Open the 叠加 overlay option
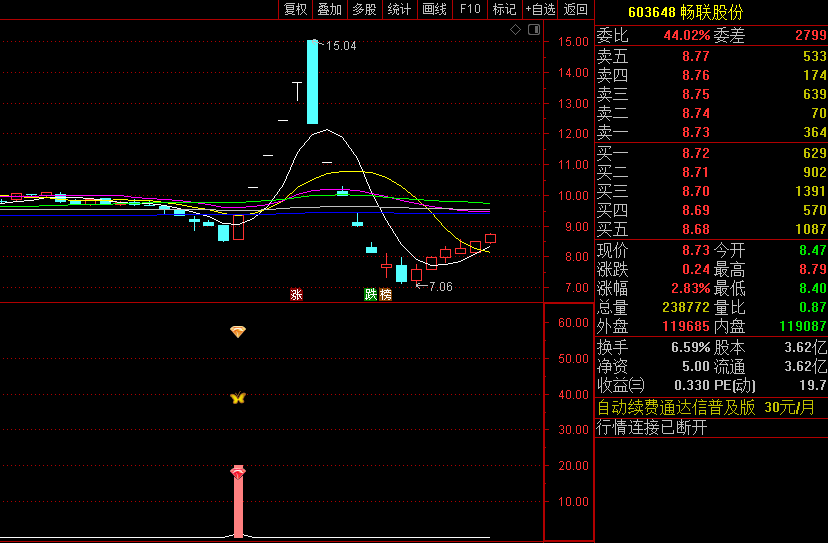The image size is (828, 543). 329,10
